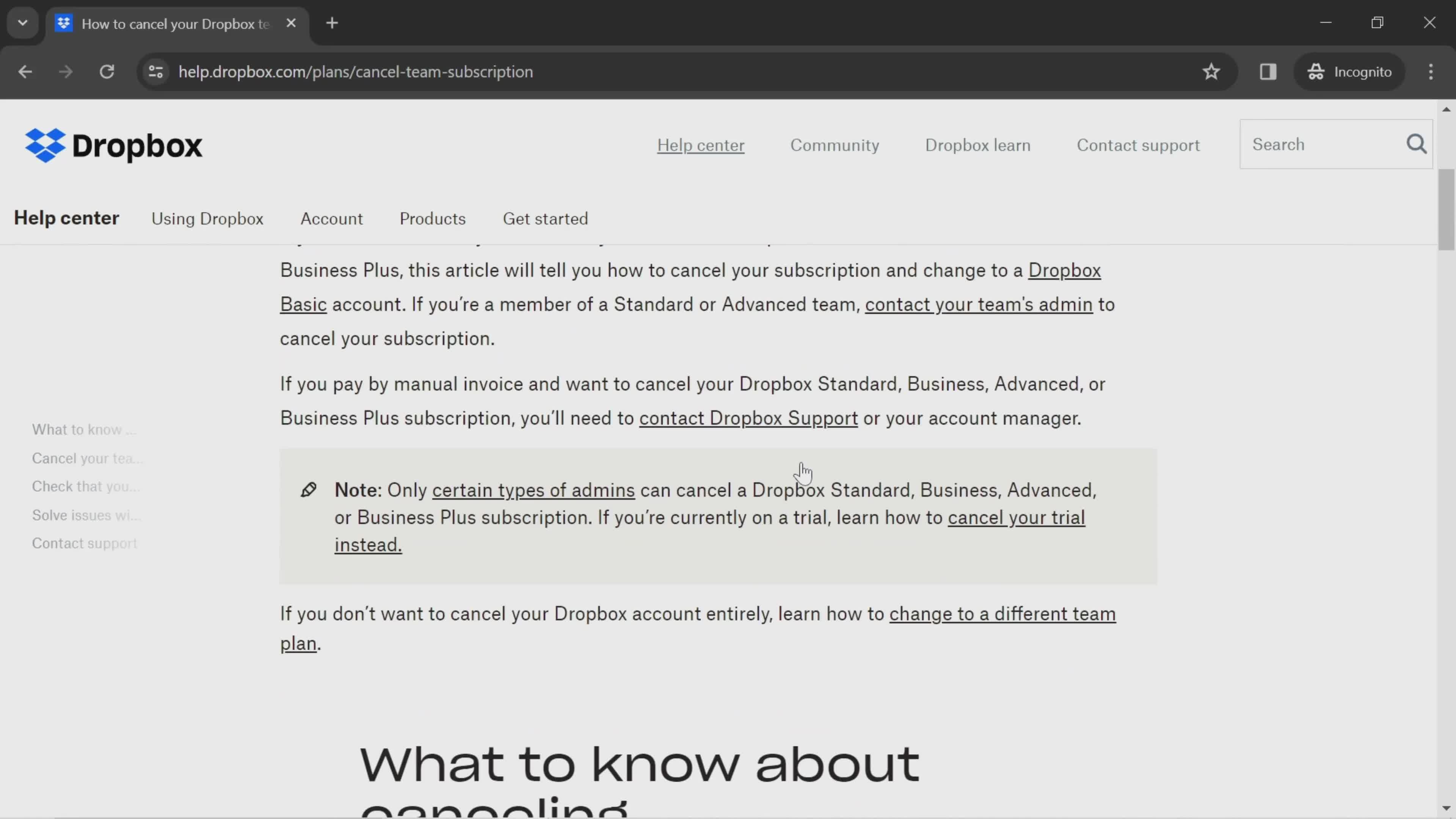Open the Community link
The width and height of the screenshot is (1456, 819).
834,145
